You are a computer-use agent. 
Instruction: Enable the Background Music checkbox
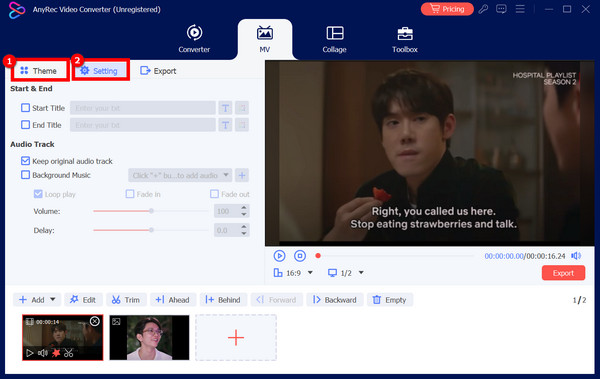pyautogui.click(x=25, y=175)
